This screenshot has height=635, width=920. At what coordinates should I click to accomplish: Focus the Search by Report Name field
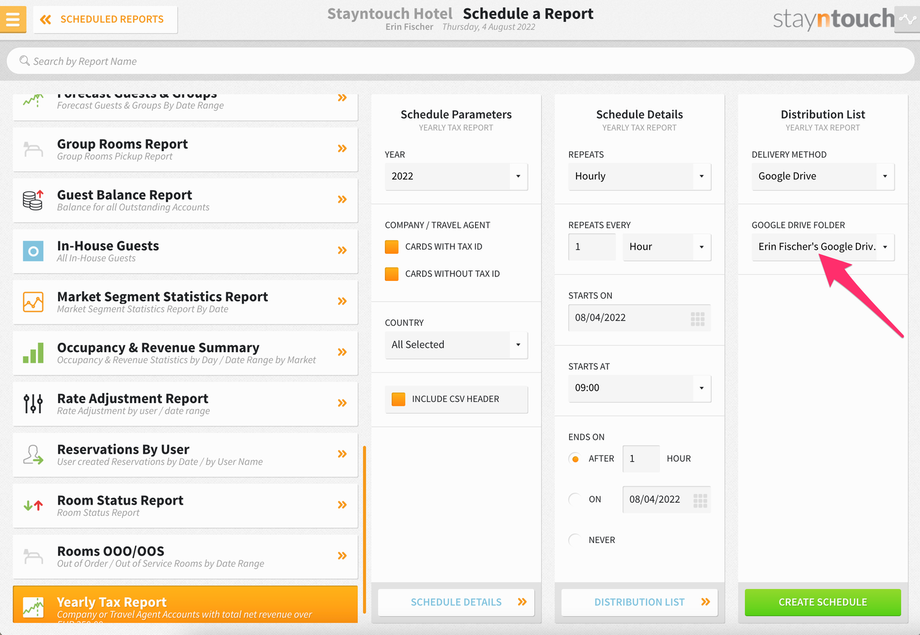(460, 61)
